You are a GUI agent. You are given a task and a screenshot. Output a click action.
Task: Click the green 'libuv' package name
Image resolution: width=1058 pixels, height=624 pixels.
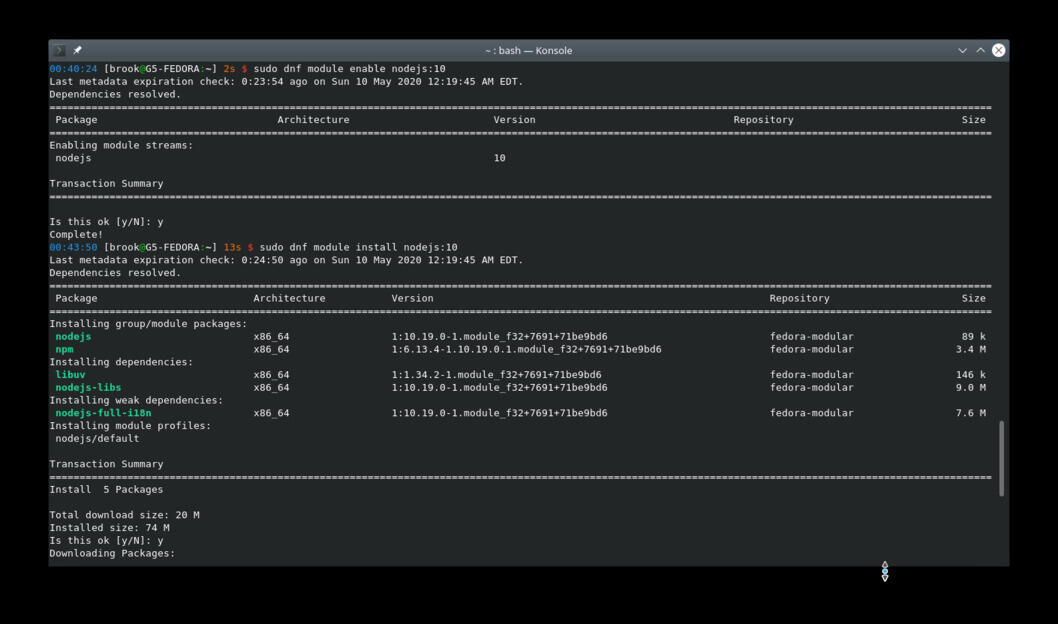(70, 375)
